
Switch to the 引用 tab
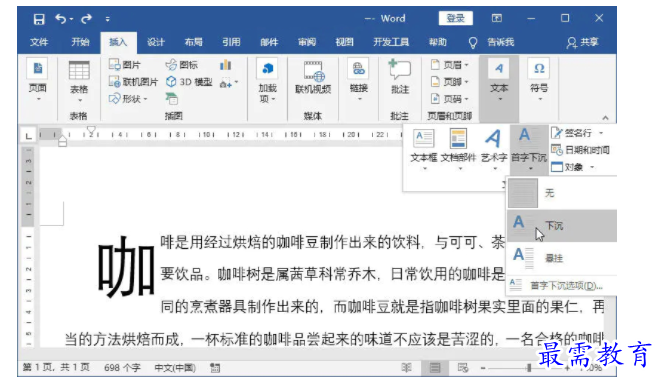pos(231,42)
